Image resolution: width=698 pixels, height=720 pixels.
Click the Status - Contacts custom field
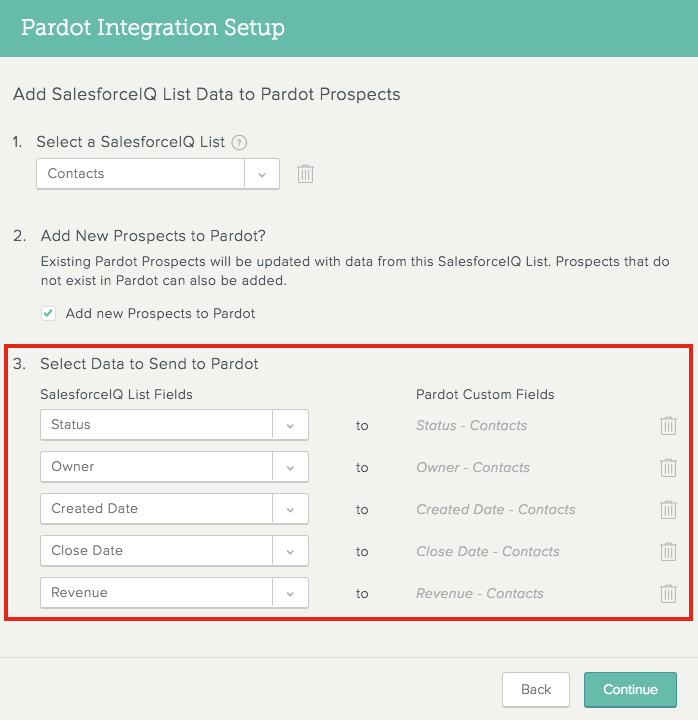(472, 426)
